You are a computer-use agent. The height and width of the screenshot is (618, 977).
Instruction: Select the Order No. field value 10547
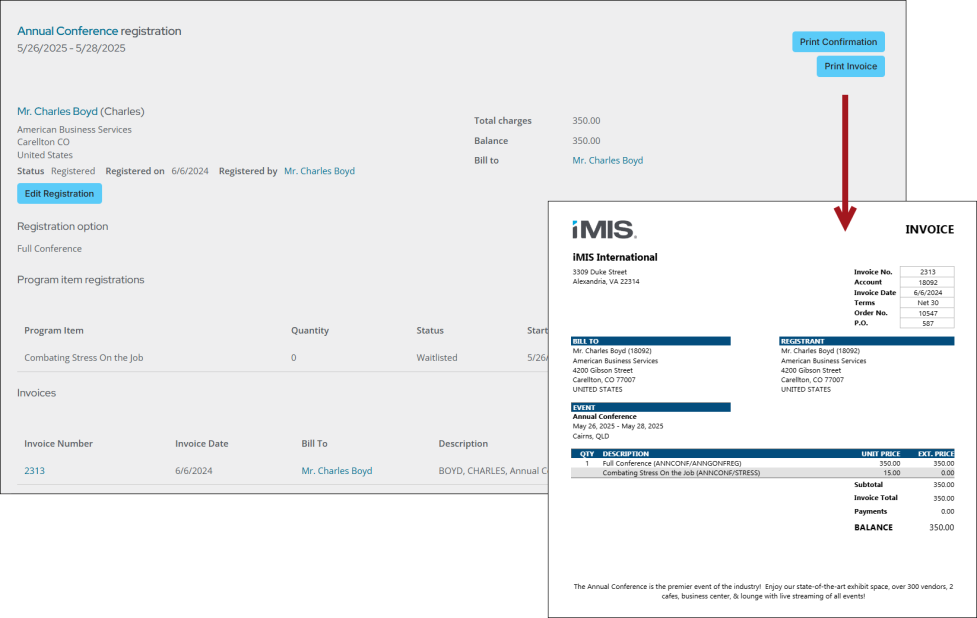pos(927,313)
